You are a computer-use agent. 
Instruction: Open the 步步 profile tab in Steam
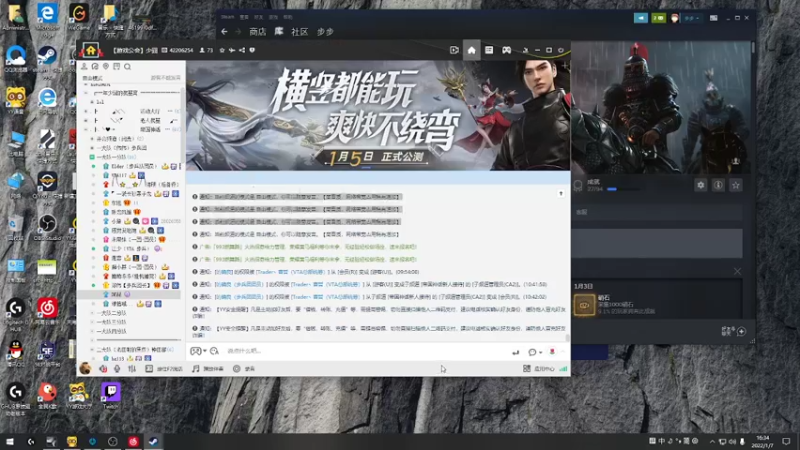(x=325, y=32)
